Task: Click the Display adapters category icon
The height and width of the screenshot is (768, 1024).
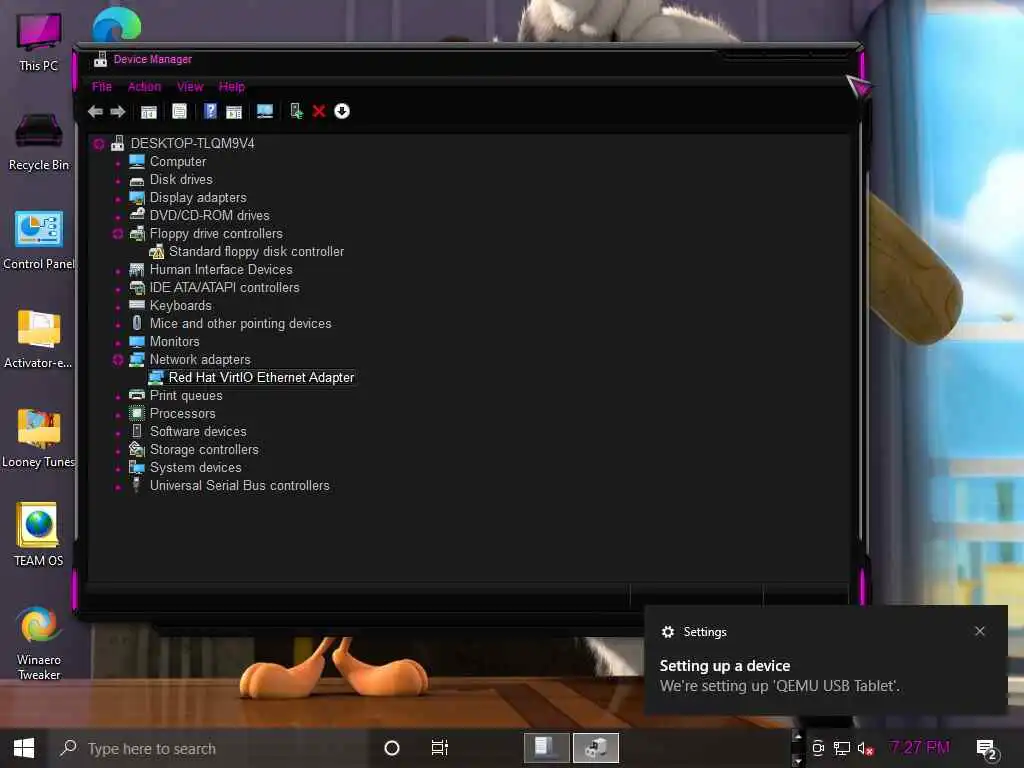Action: point(137,197)
